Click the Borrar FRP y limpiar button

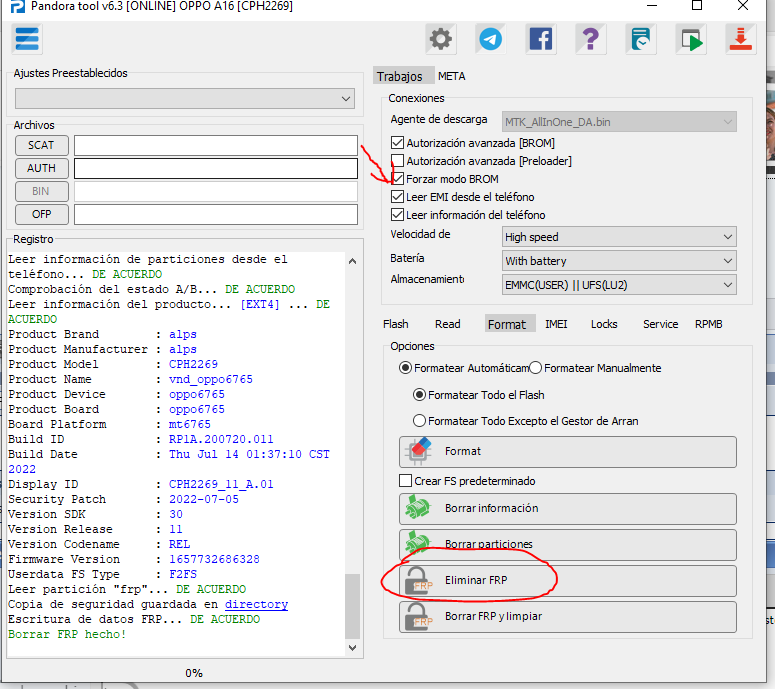point(567,617)
